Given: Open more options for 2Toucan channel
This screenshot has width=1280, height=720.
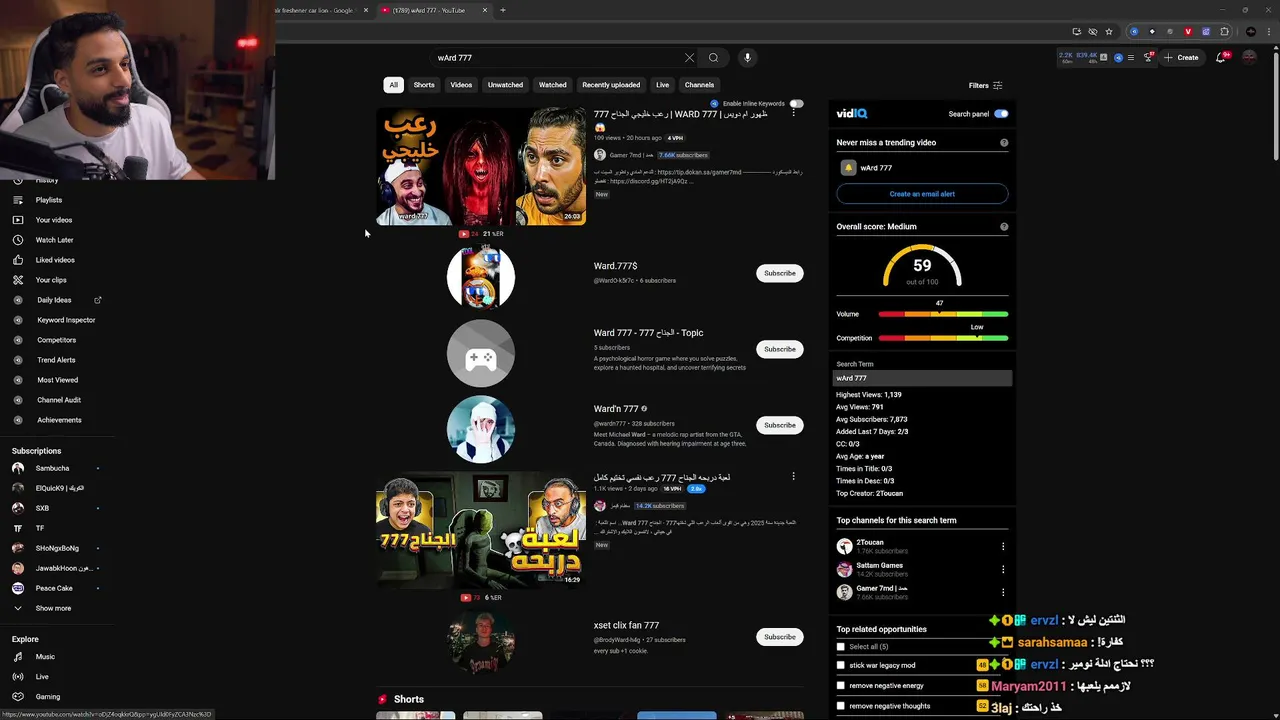Looking at the screenshot, I should [x=1003, y=546].
